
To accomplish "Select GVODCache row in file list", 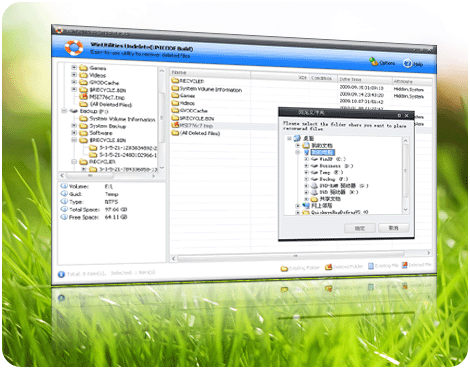I will [x=194, y=111].
